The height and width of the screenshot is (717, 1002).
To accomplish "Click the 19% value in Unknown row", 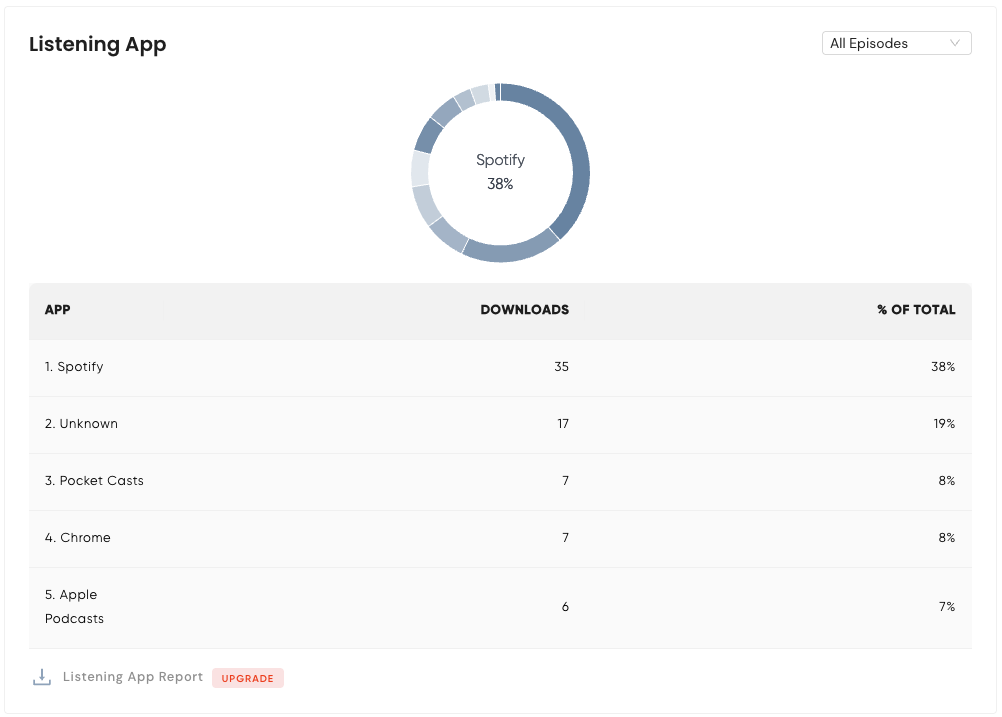I will pos(944,424).
